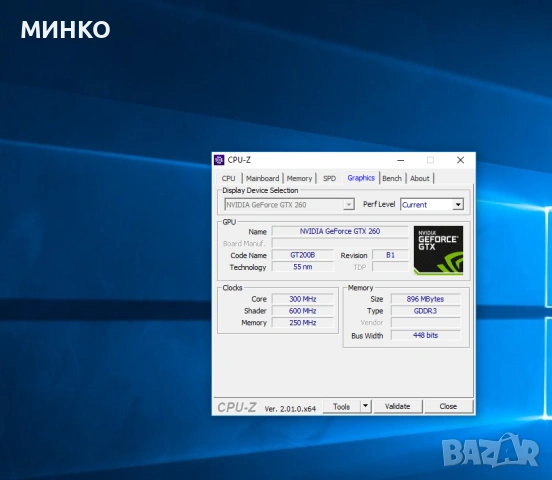
Task: Click the memory Size value 896 MBytes
Action: tap(425, 299)
